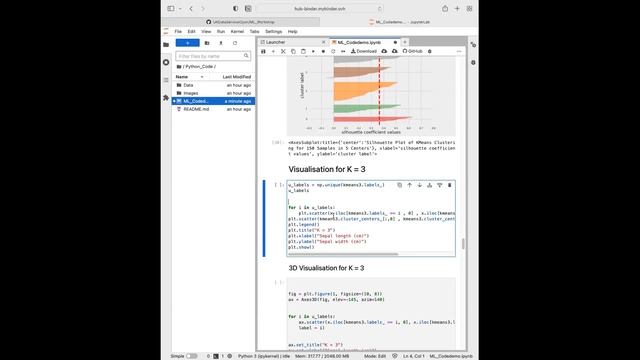Move the active cell up
This screenshot has width=640, height=360.
(x=409, y=185)
